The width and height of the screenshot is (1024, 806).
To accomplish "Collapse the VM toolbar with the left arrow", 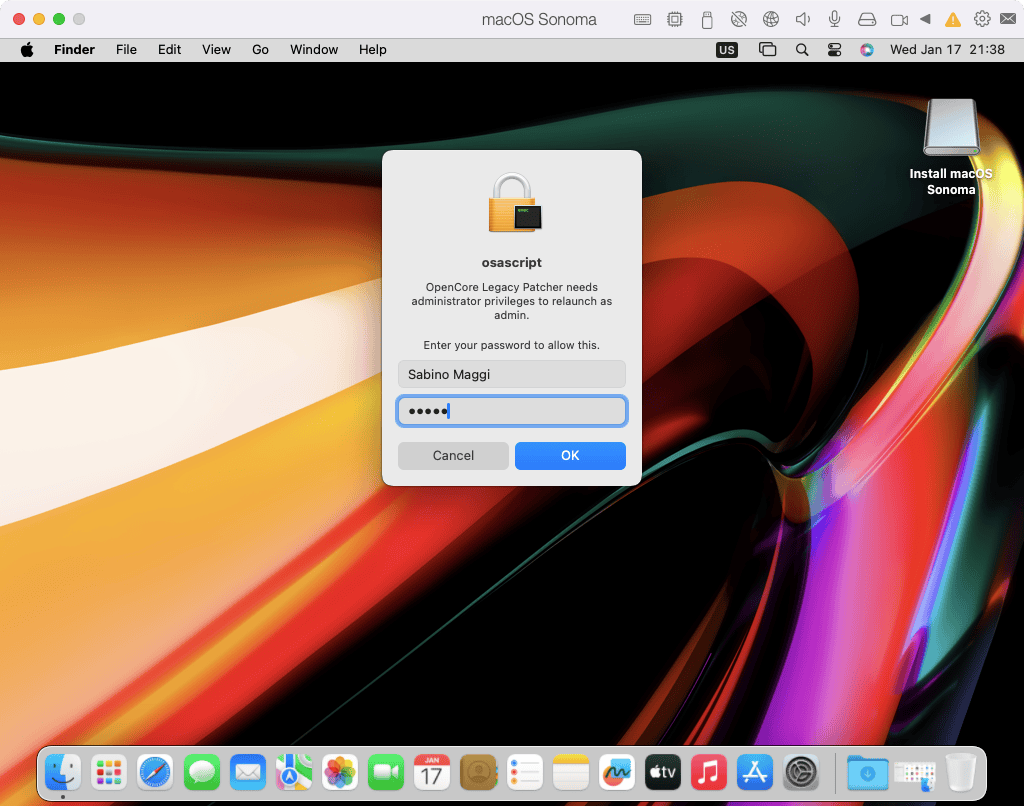I will click(925, 19).
